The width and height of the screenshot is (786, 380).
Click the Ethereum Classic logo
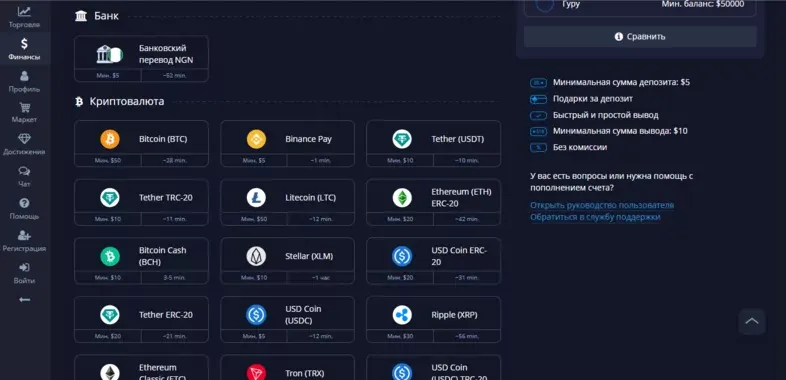(x=110, y=372)
